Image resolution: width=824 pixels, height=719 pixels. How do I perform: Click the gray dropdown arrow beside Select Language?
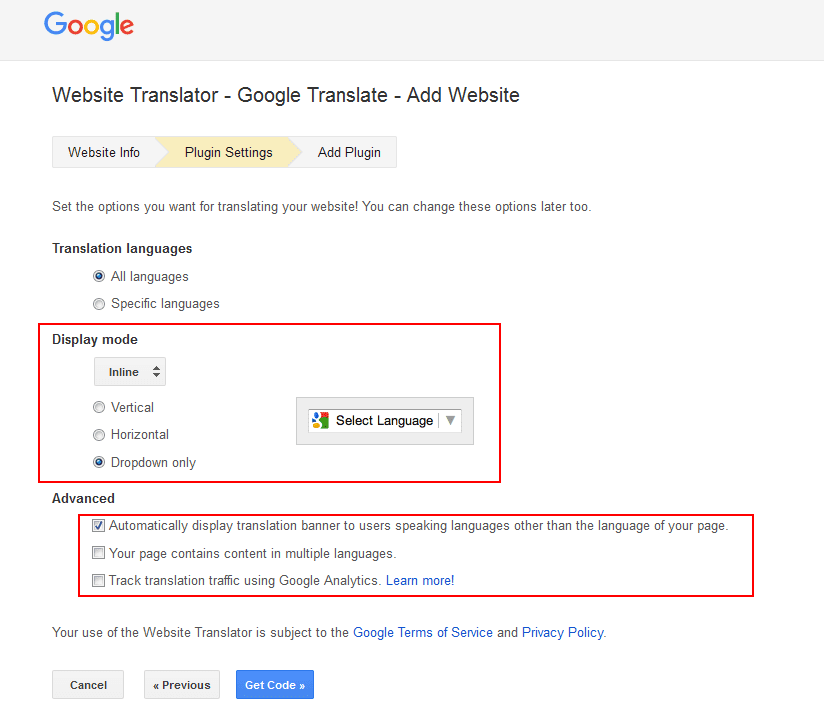click(x=452, y=420)
